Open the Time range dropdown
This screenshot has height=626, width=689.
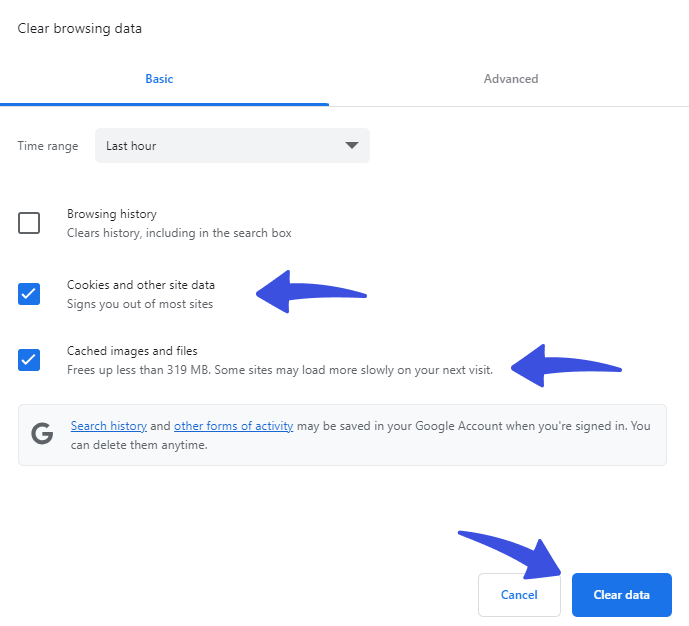232,145
